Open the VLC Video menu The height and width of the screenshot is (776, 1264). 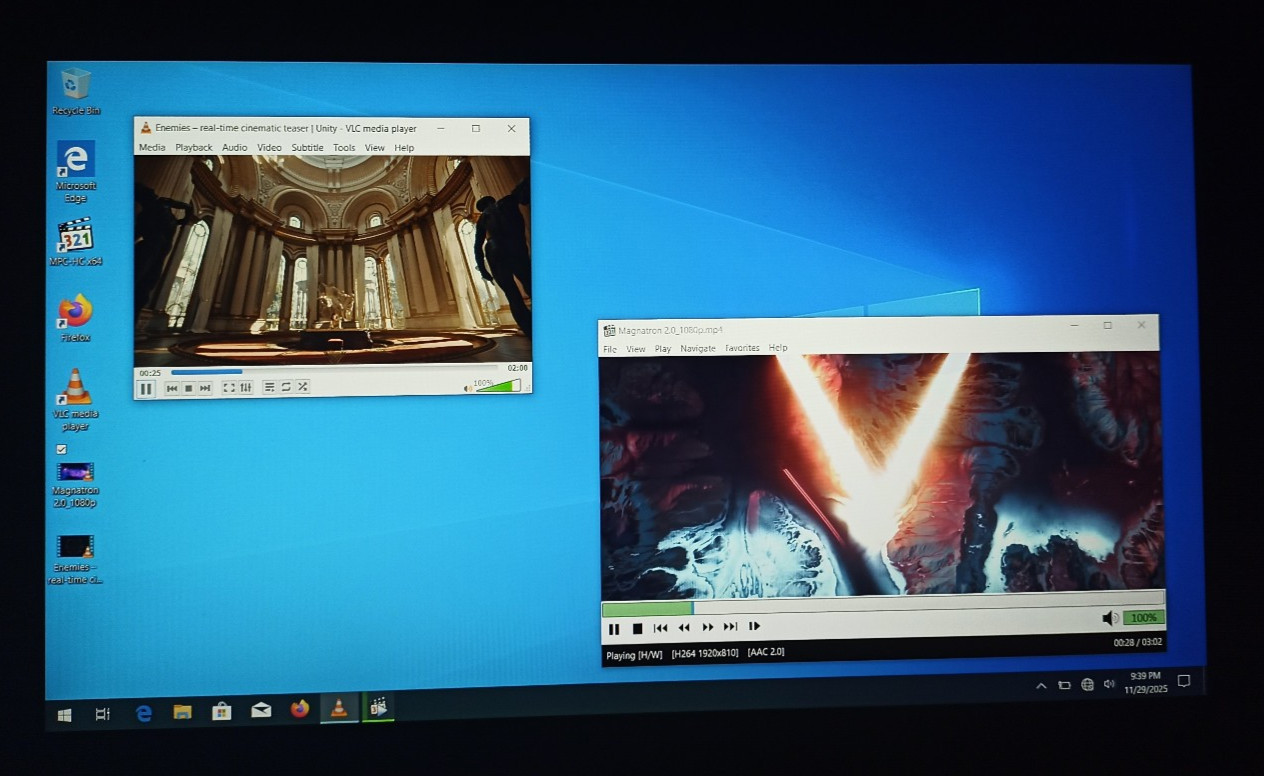click(269, 148)
